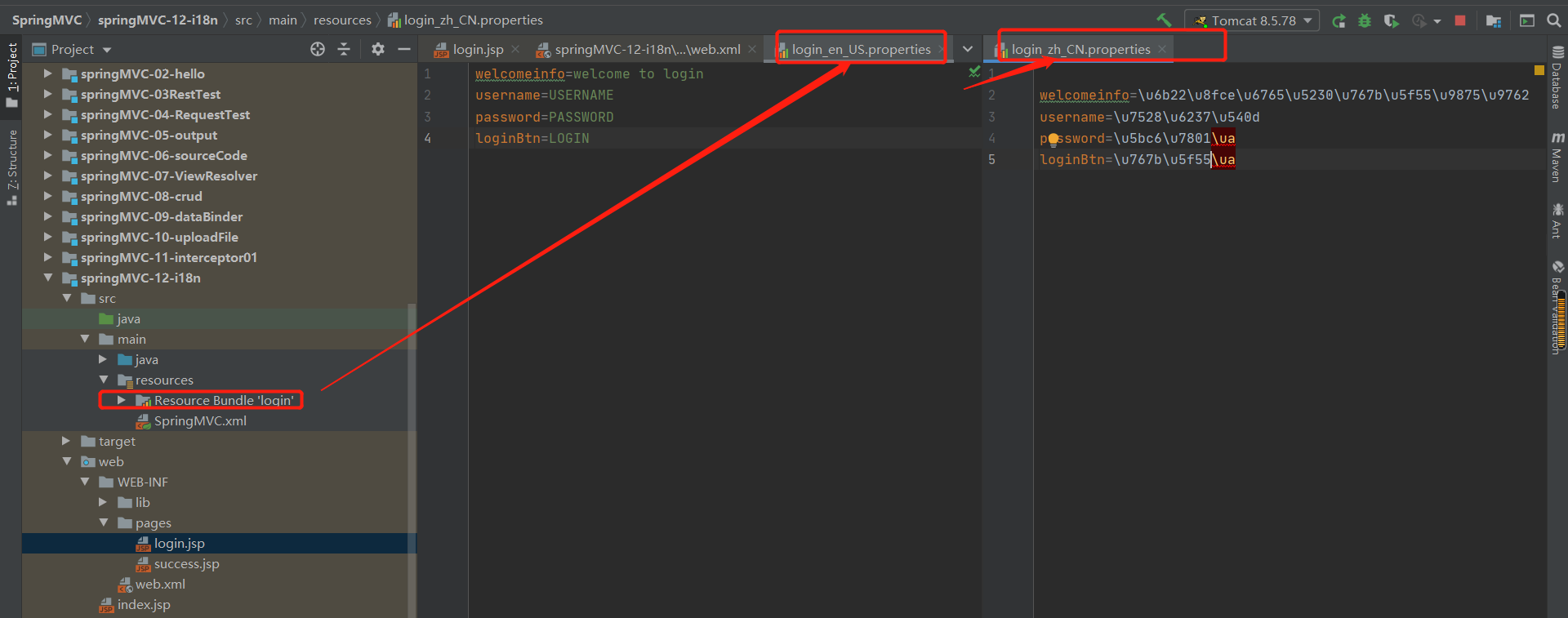
Task: Collapse the pages folder
Action: [103, 522]
